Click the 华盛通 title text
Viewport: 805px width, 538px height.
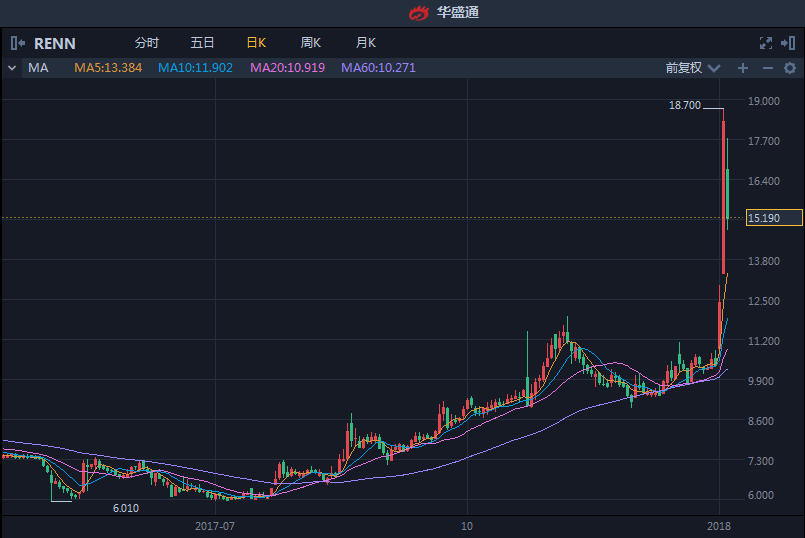click(x=457, y=13)
